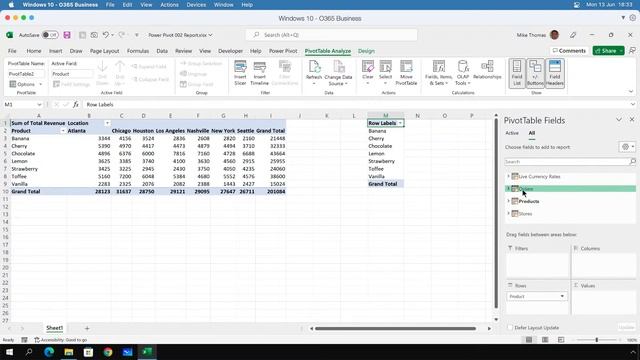Screen dimensions: 640x360
Task: Open Location column filter dropdown
Action: coord(107,123)
